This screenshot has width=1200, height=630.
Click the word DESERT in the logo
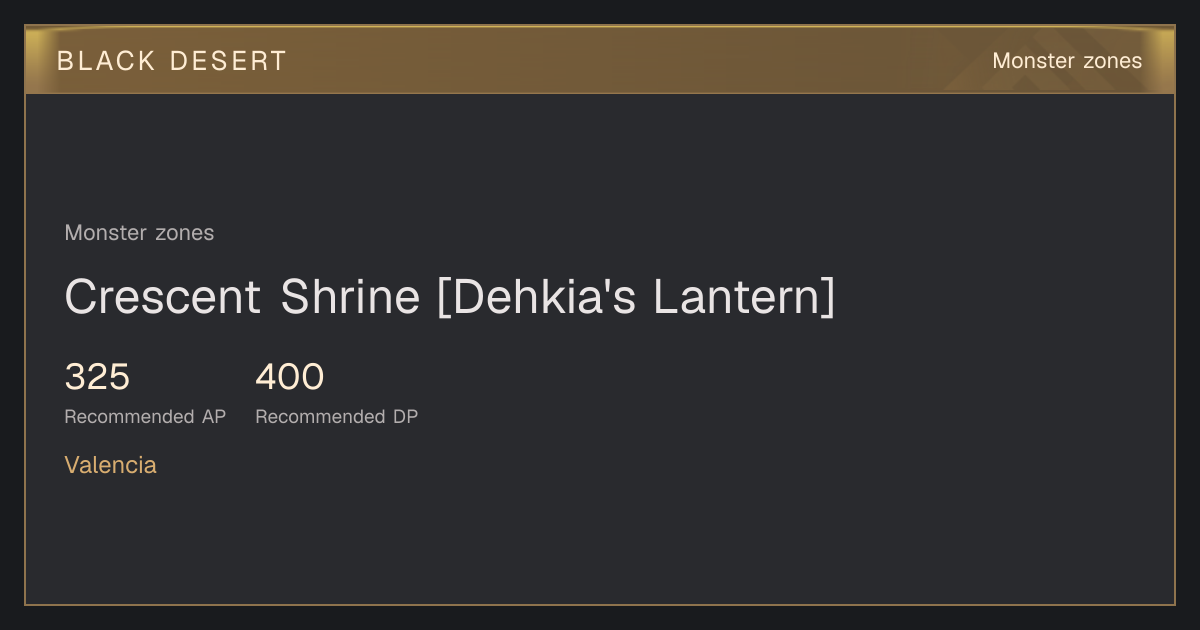[x=228, y=61]
